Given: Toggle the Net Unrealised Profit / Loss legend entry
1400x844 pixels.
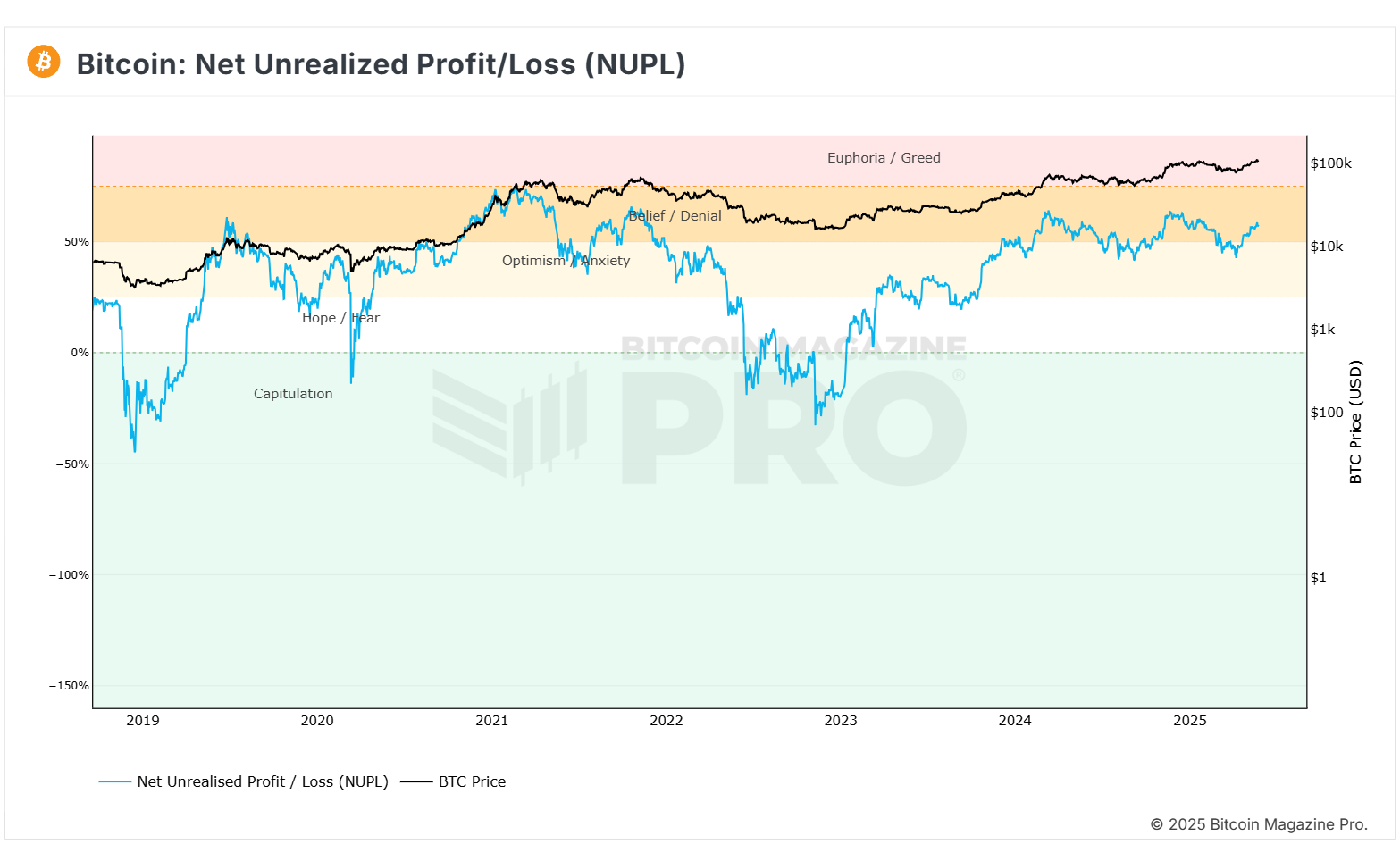Looking at the screenshot, I should (262, 781).
